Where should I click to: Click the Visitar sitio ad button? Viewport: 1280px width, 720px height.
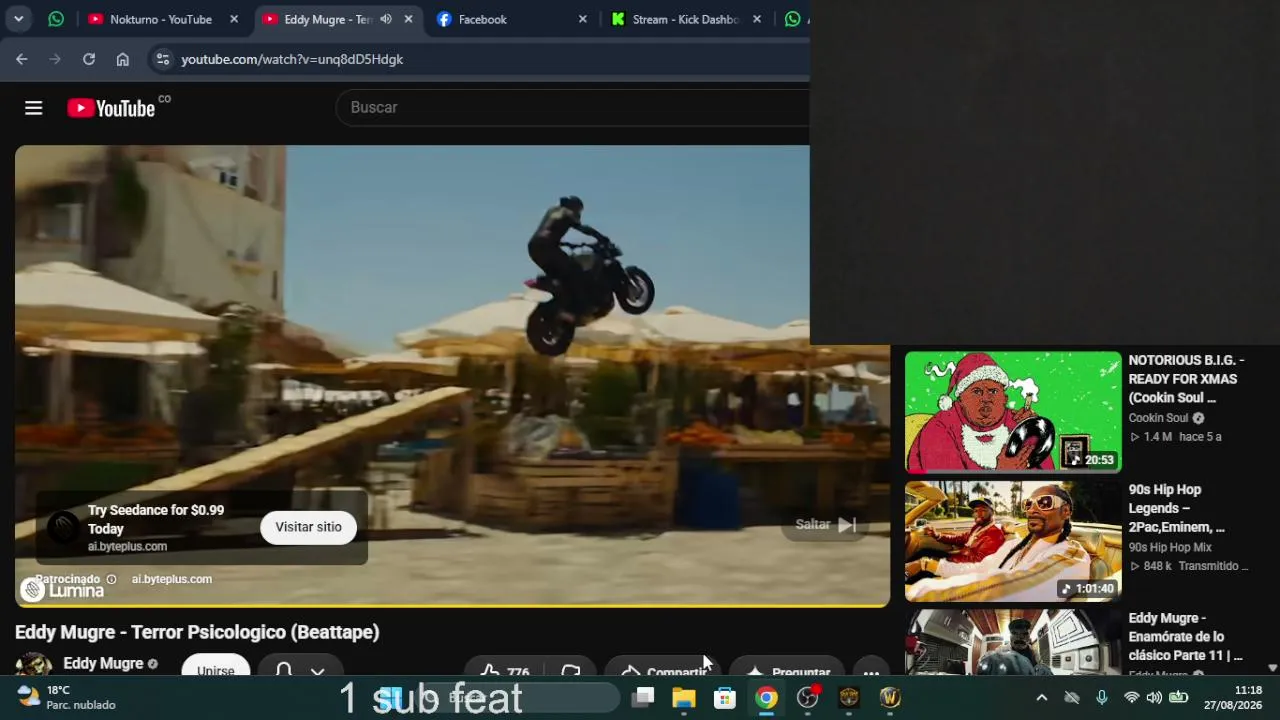pos(308,527)
